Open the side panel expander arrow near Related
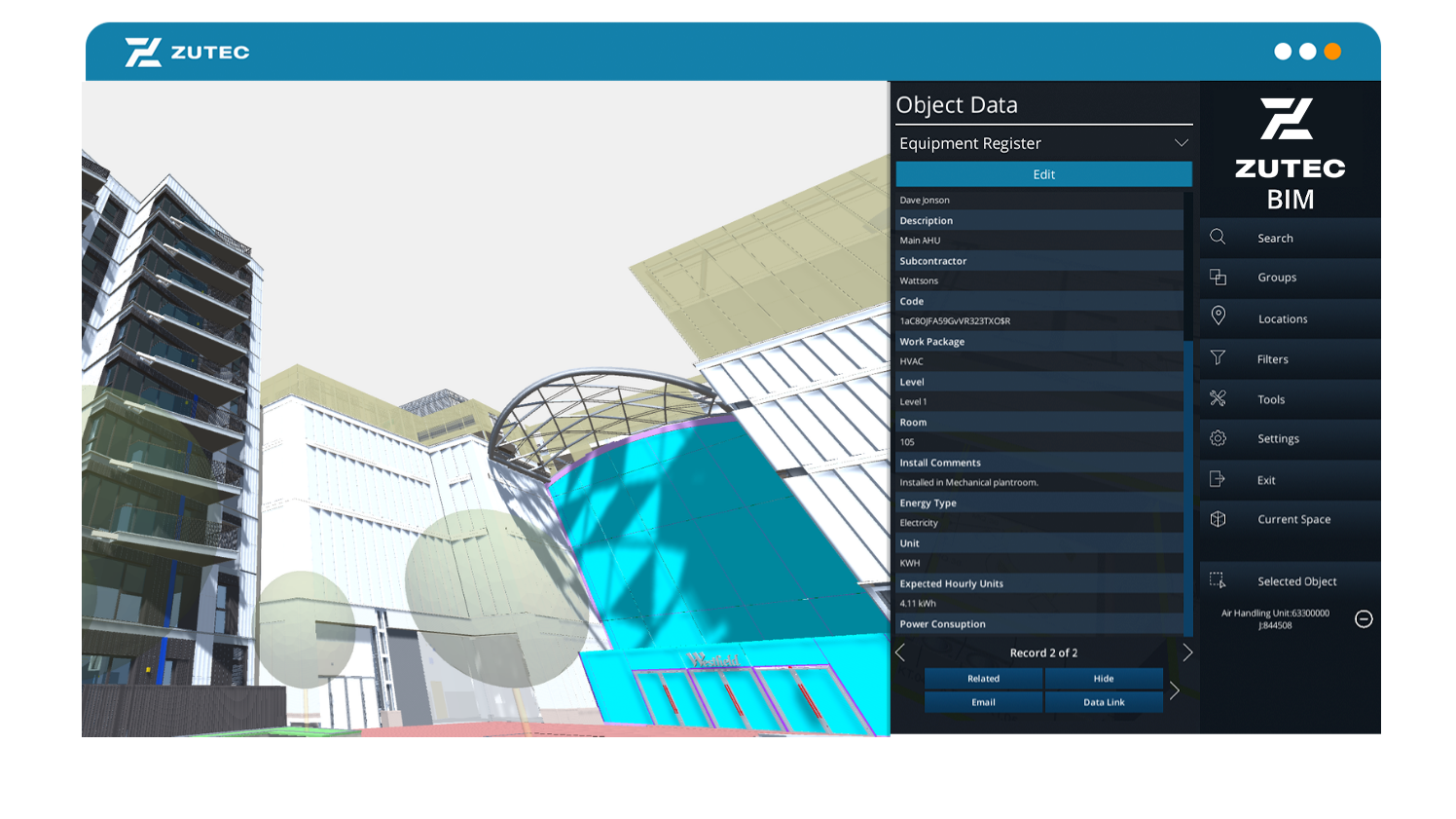1456x819 pixels. pyautogui.click(x=1175, y=690)
